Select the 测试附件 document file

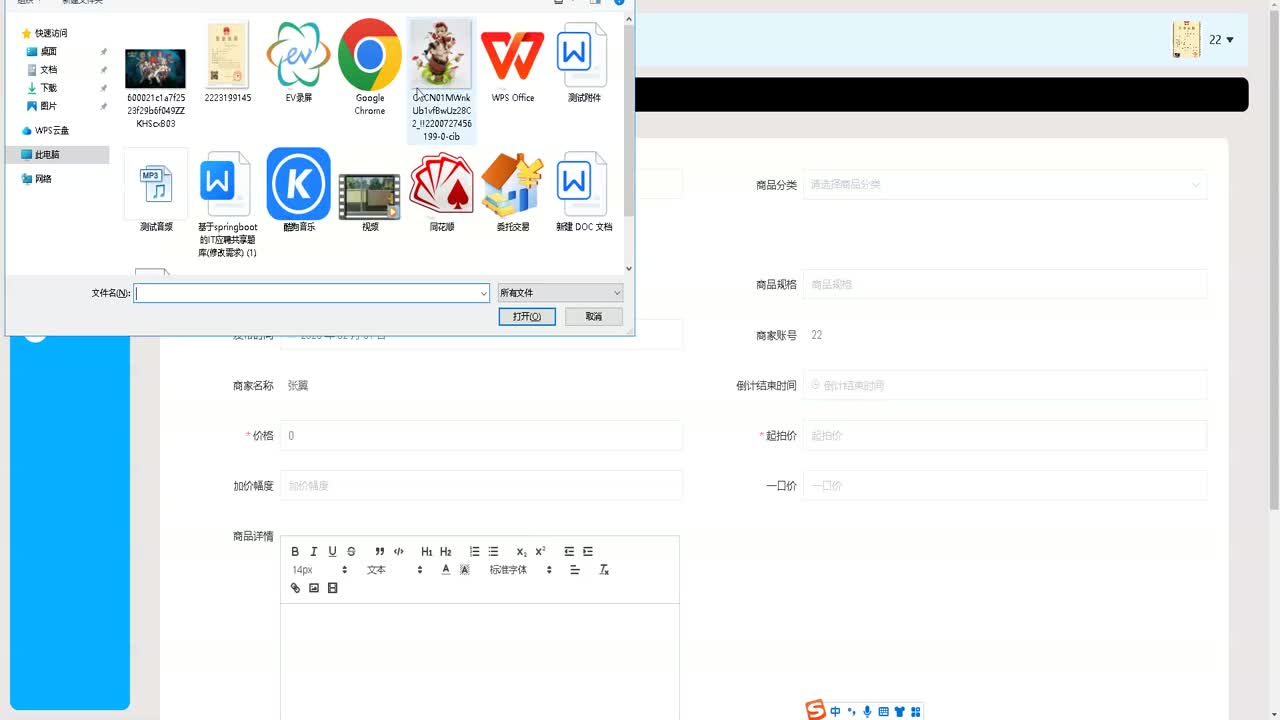pyautogui.click(x=584, y=62)
